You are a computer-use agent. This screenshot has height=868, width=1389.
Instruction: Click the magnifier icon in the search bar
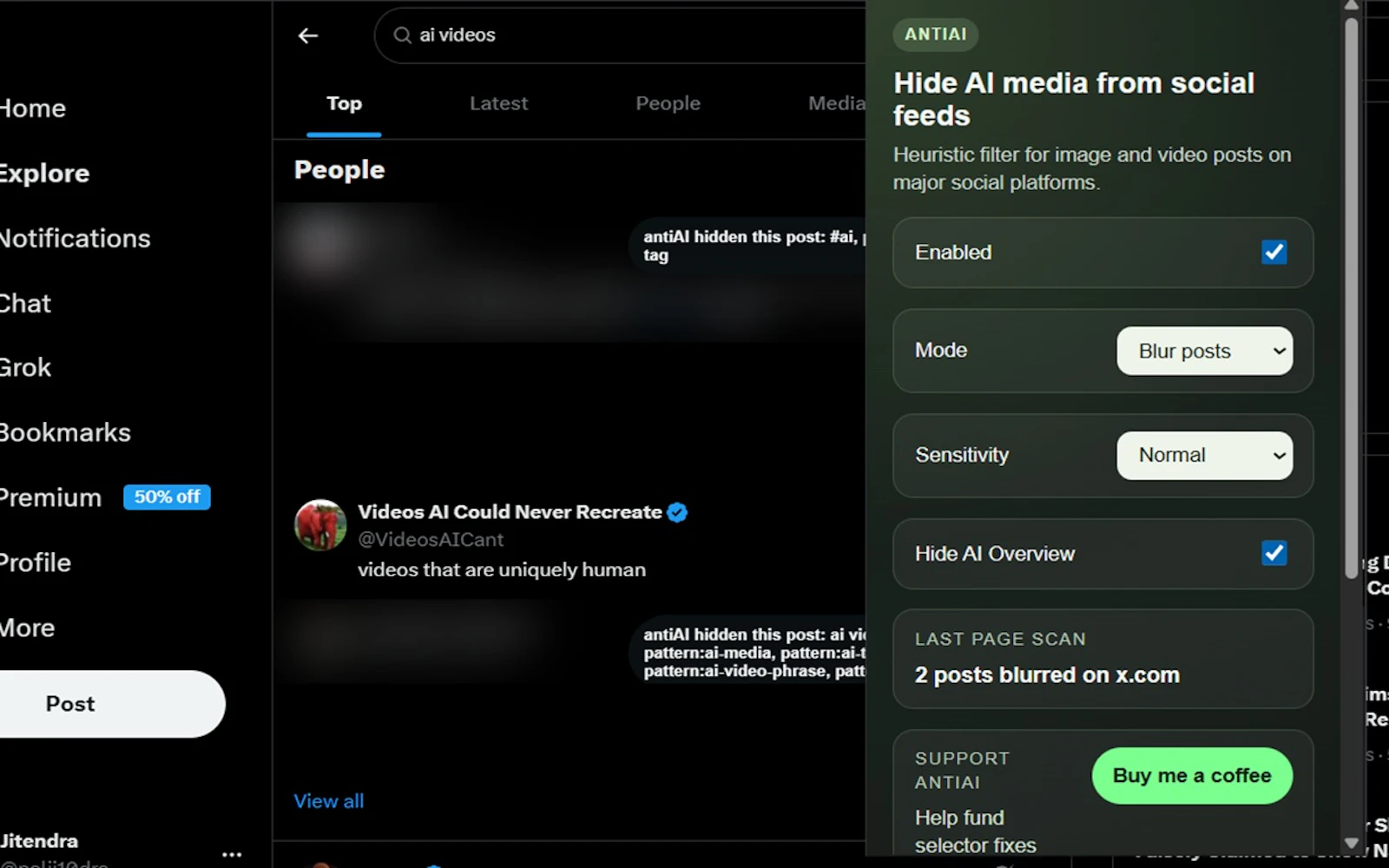pyautogui.click(x=401, y=36)
